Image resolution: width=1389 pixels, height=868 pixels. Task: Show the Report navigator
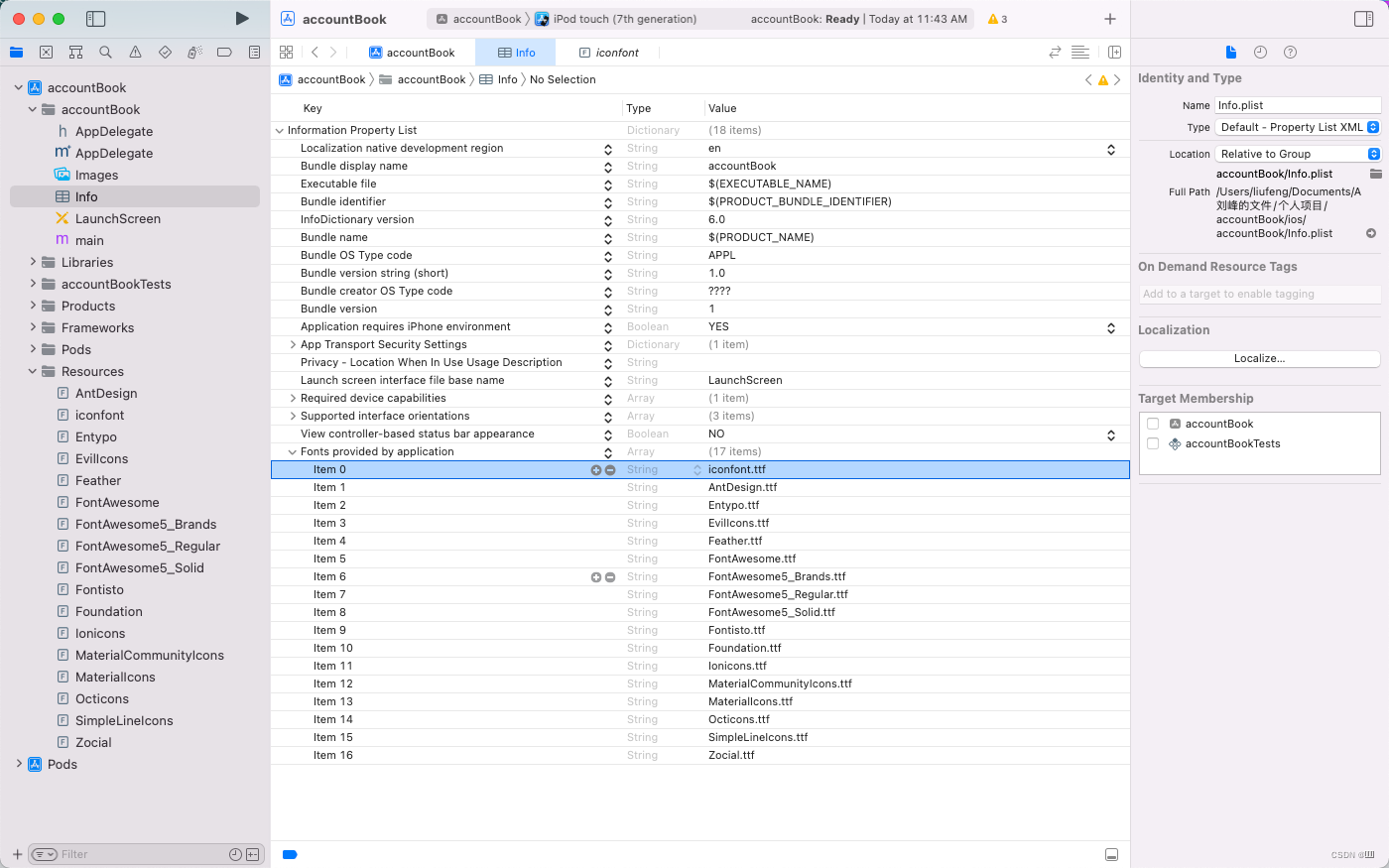[254, 53]
